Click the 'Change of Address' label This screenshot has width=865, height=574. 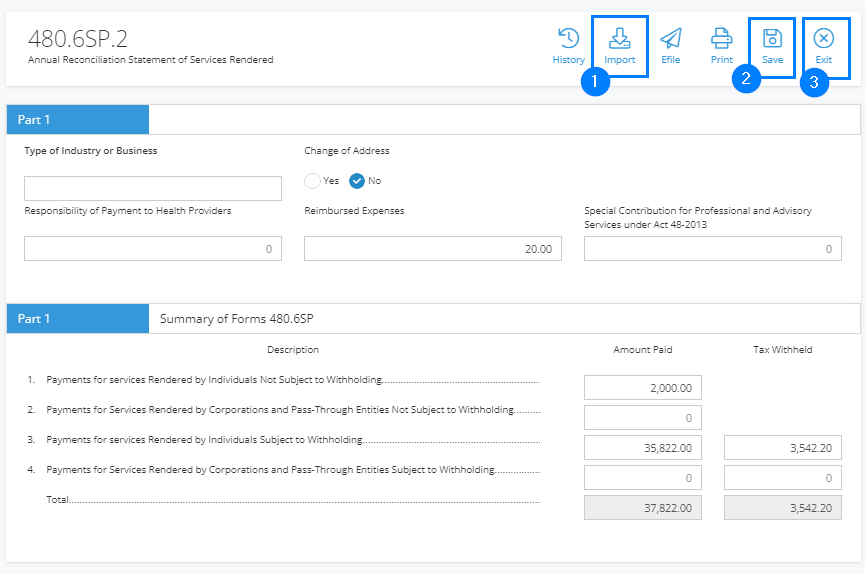[347, 151]
